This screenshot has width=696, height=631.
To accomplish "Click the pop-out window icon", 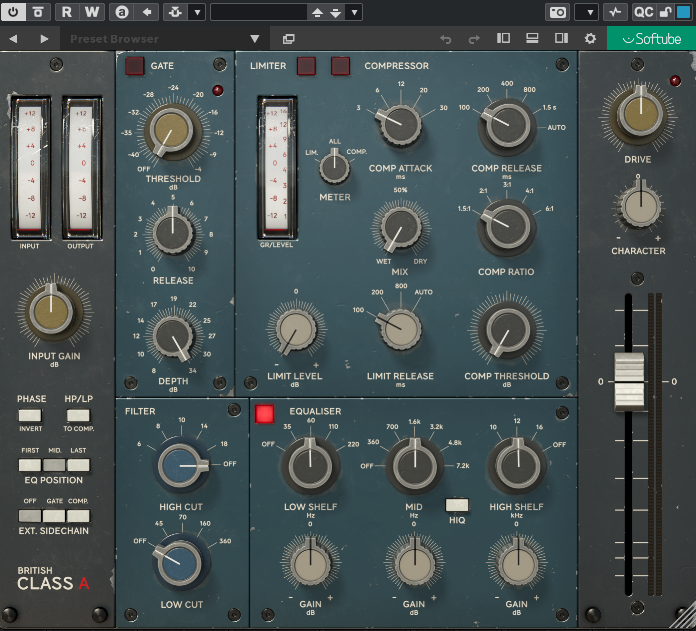I will tap(289, 39).
